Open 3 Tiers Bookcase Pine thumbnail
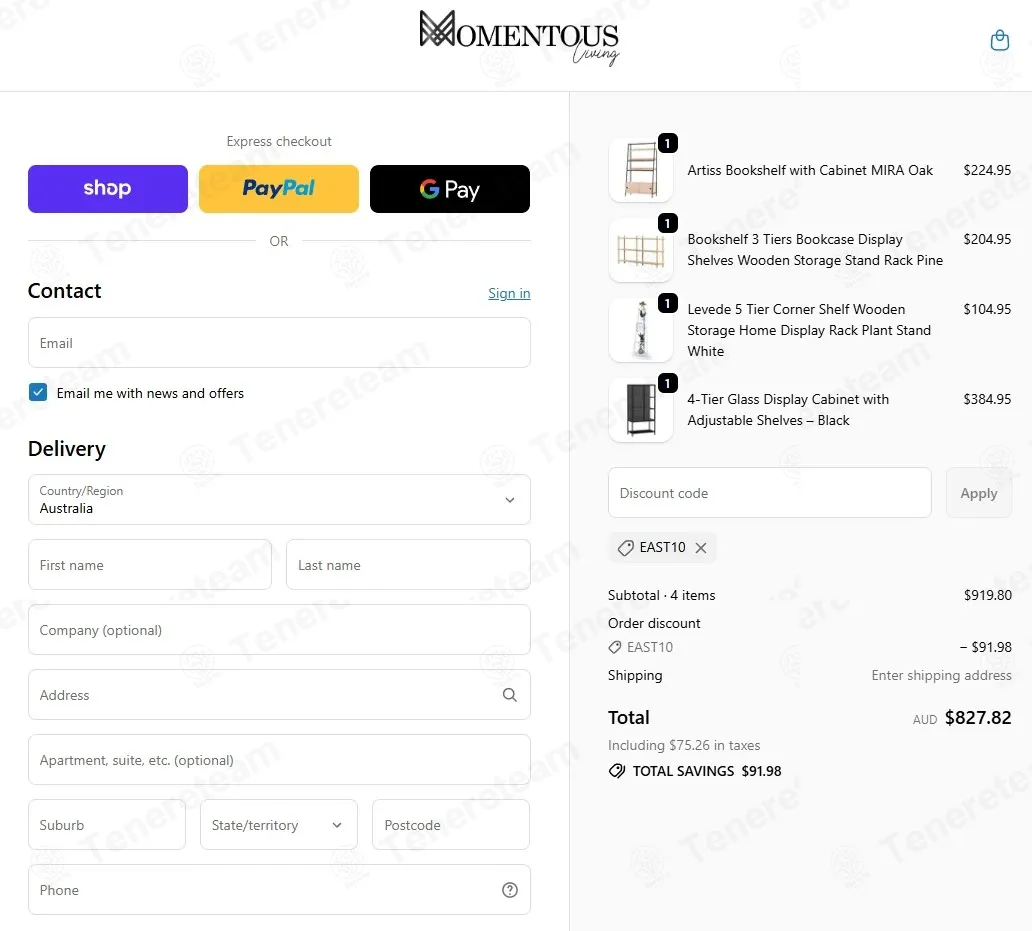The height and width of the screenshot is (931, 1032). (640, 250)
